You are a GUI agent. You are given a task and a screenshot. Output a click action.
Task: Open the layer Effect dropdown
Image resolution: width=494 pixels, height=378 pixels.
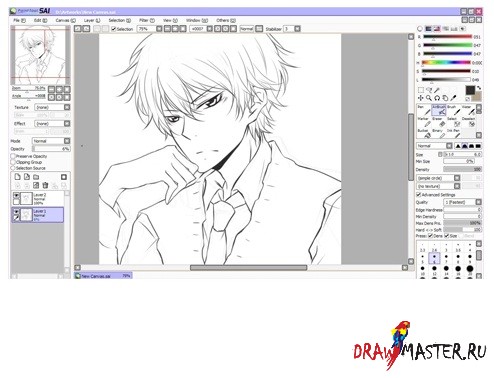click(52, 124)
